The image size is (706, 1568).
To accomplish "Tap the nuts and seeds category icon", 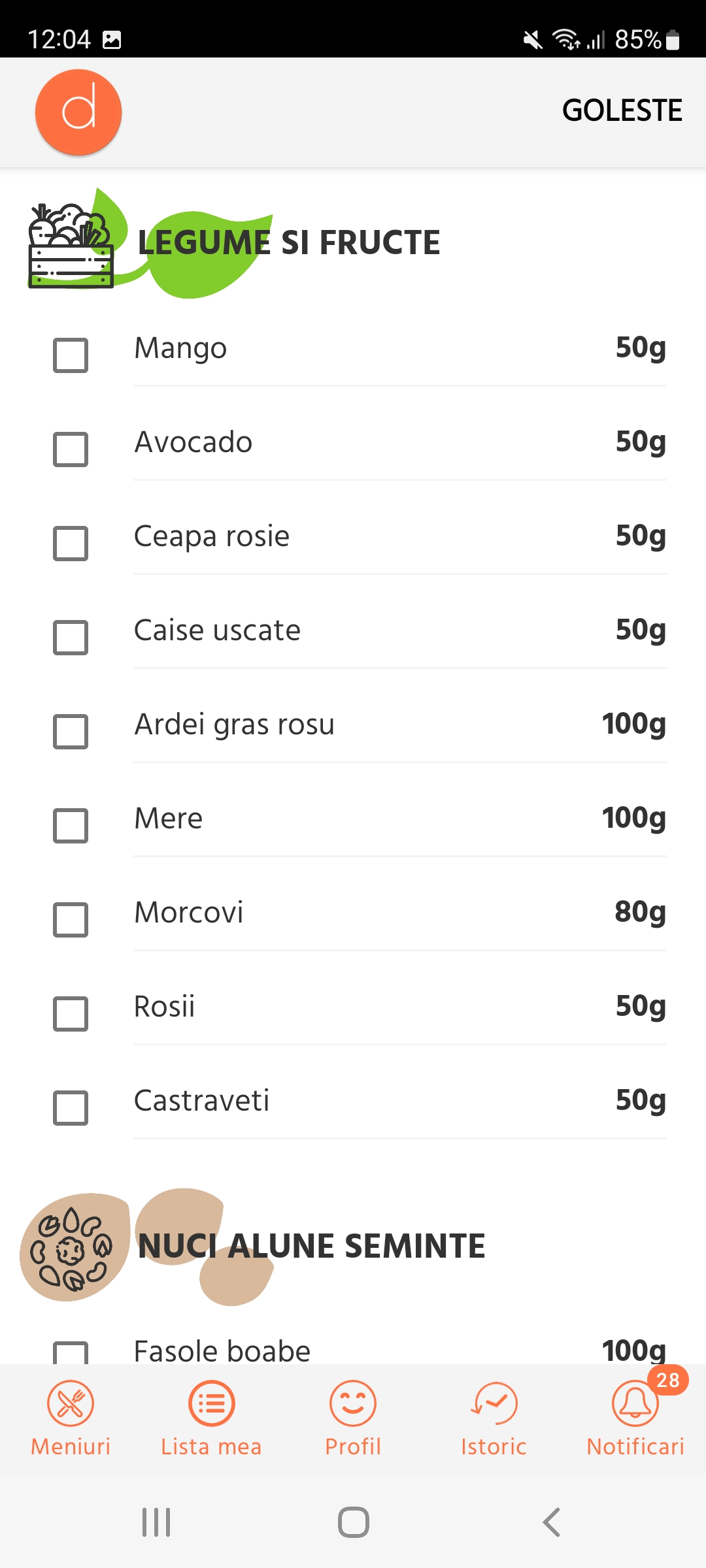I will 73,1248.
